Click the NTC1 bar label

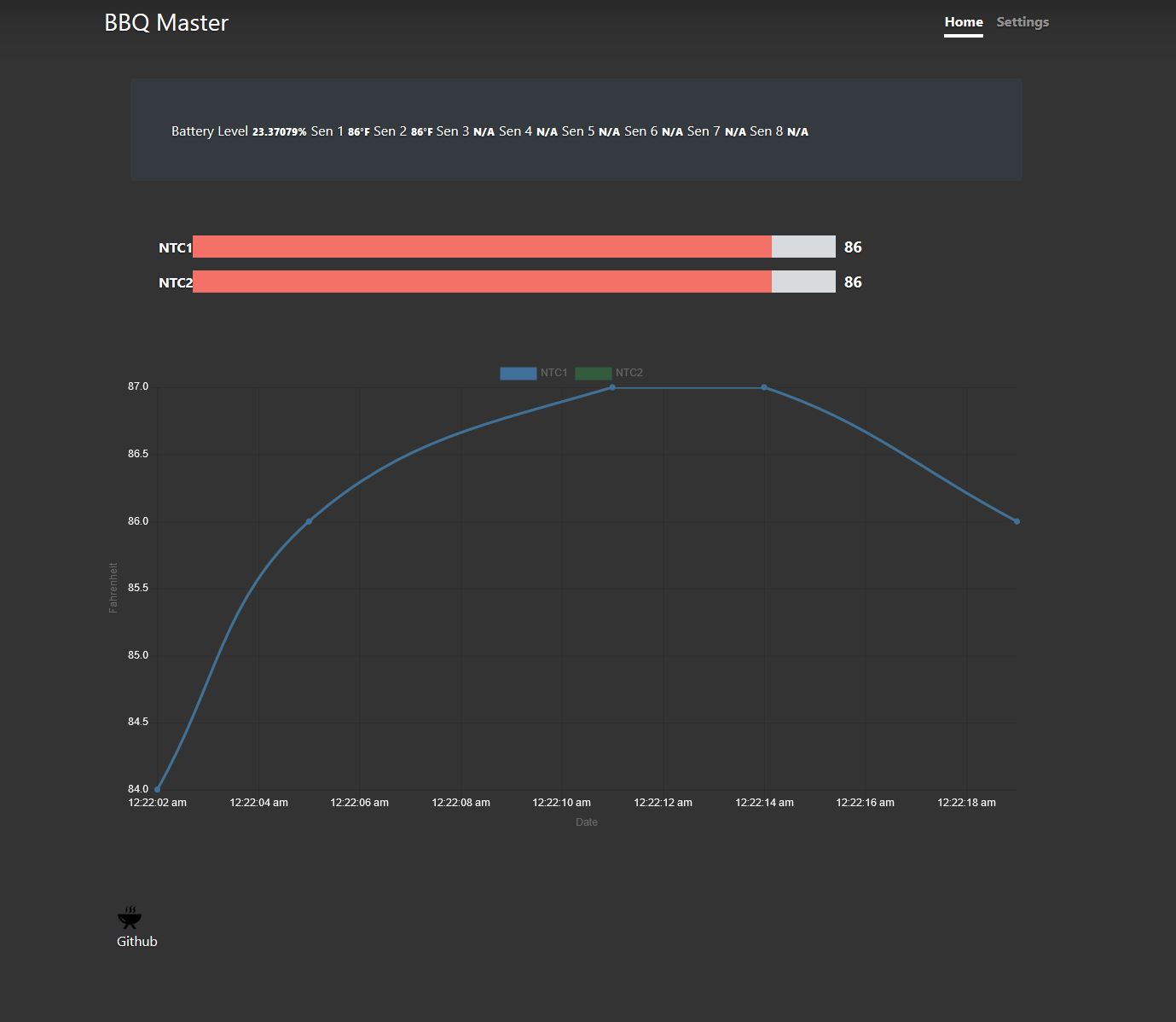click(x=176, y=248)
